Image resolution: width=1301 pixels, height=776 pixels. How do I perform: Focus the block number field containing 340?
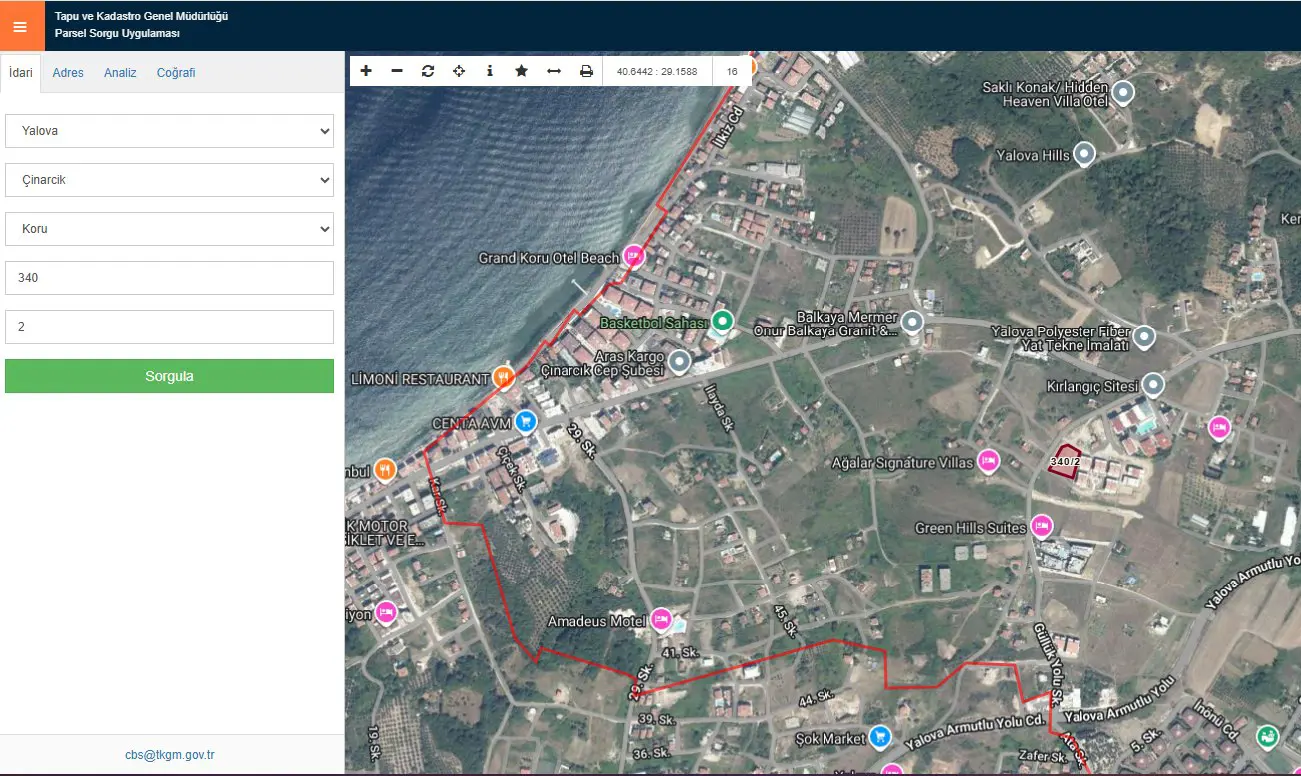tap(169, 278)
